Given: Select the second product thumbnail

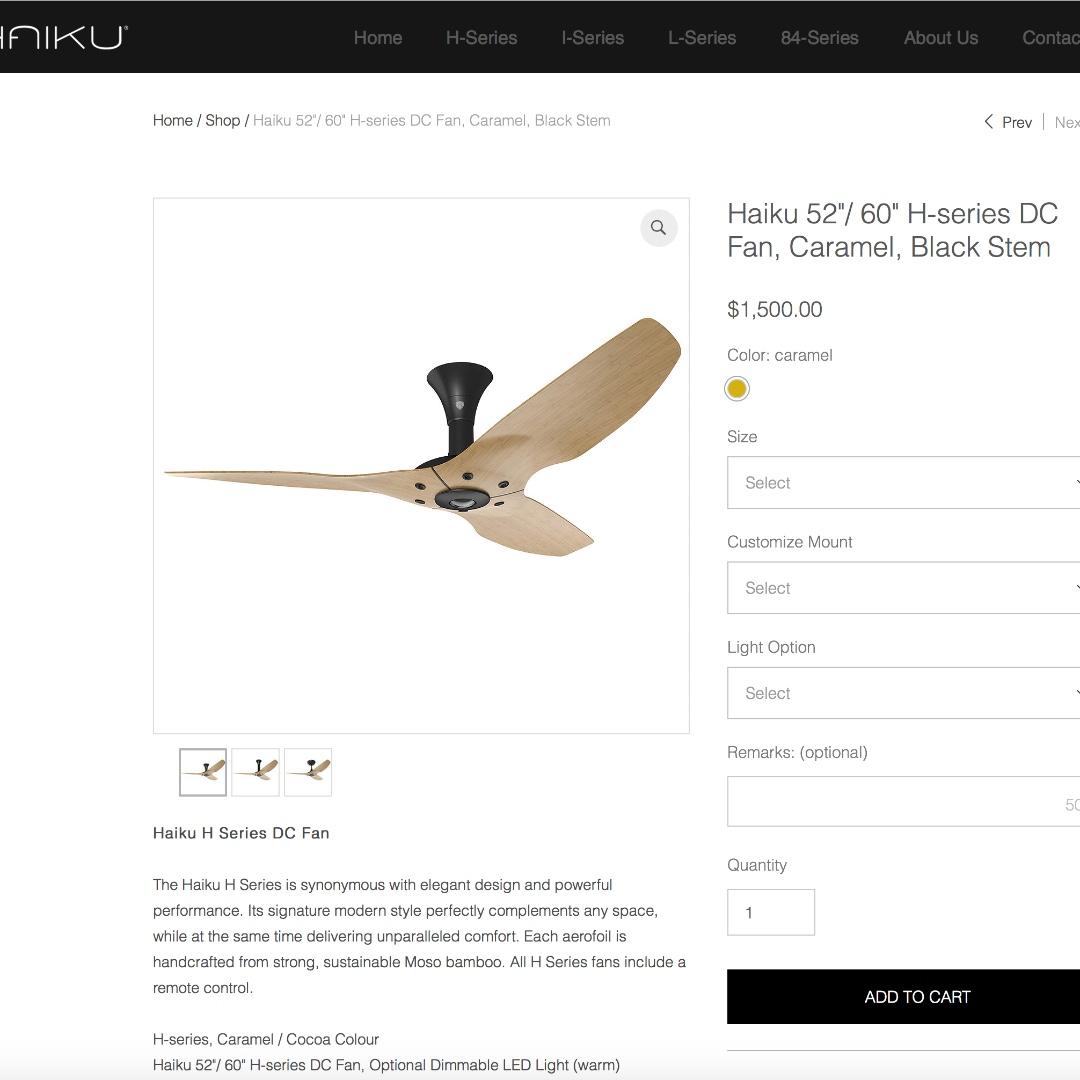Looking at the screenshot, I should click(255, 772).
